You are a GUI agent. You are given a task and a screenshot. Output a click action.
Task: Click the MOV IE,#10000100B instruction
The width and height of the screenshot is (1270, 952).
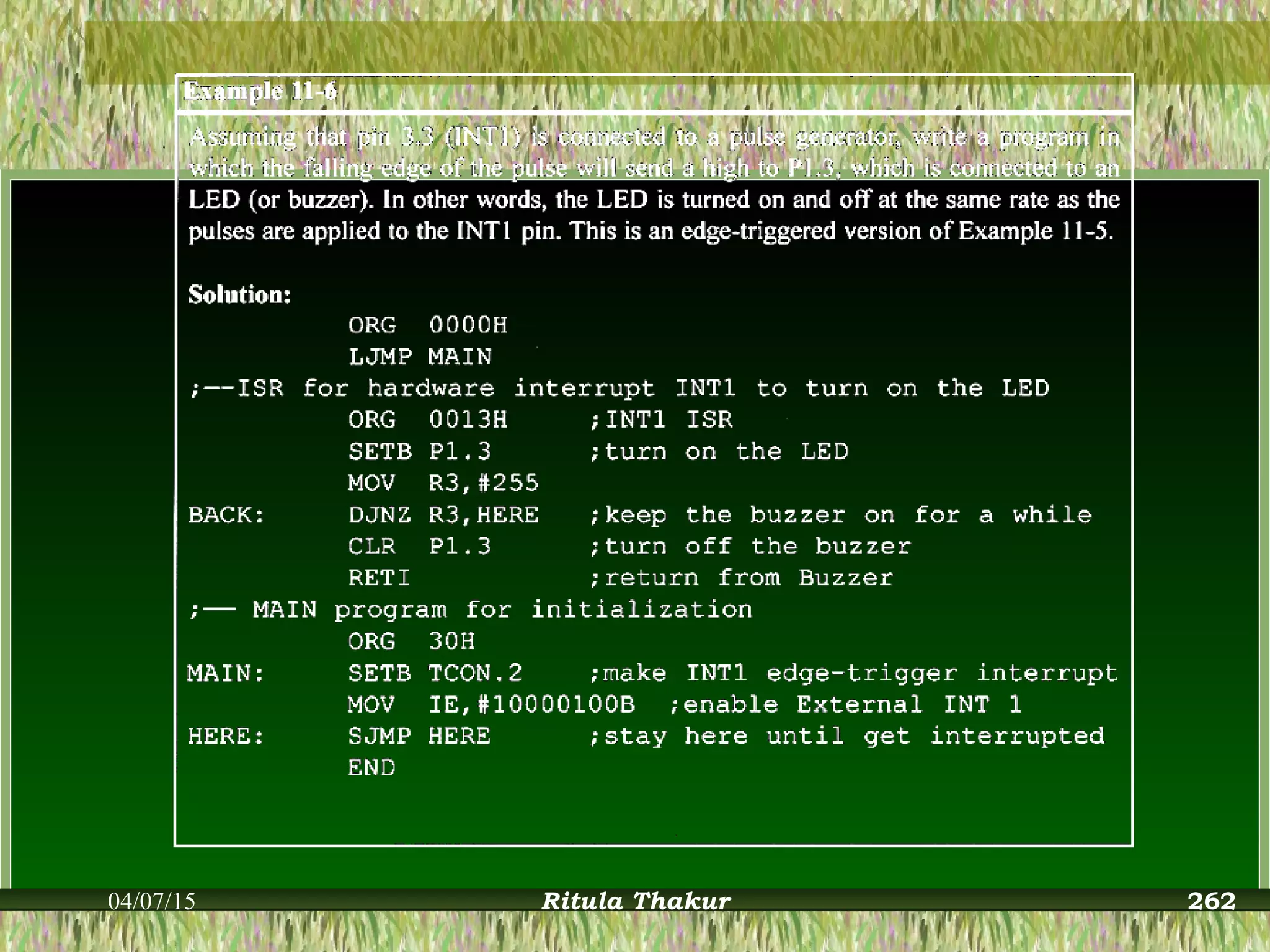[x=491, y=705]
